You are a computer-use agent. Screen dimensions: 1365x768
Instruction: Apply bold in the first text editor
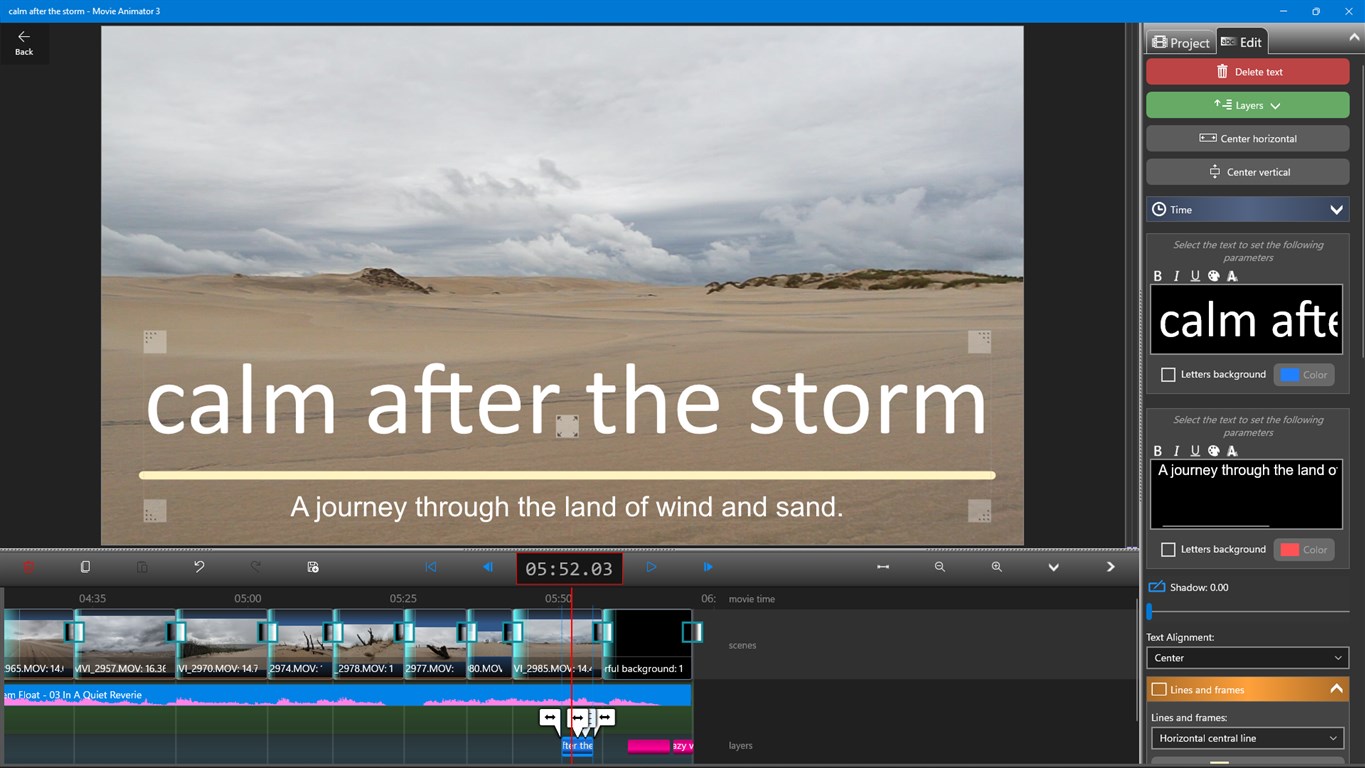click(1157, 276)
